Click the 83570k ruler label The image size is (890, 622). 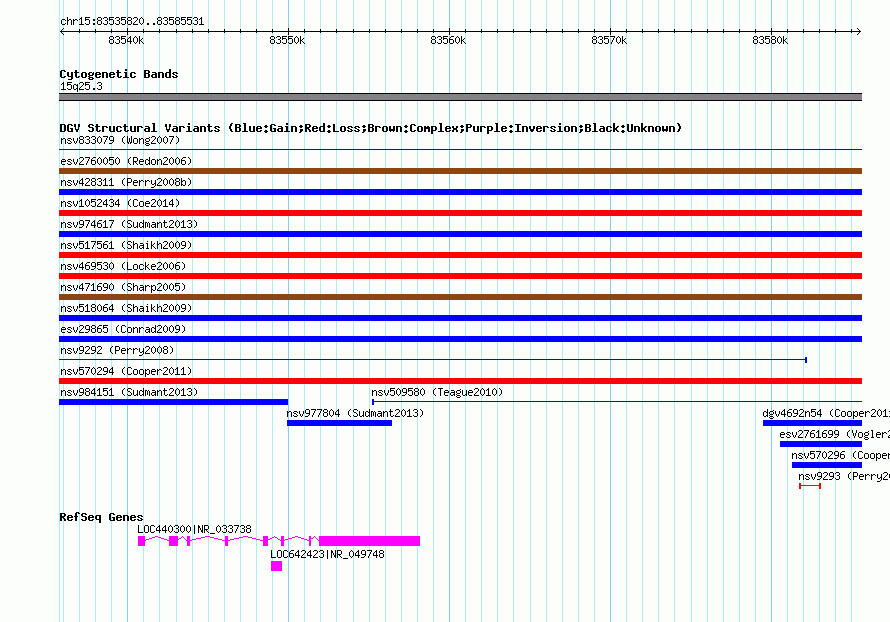(609, 40)
